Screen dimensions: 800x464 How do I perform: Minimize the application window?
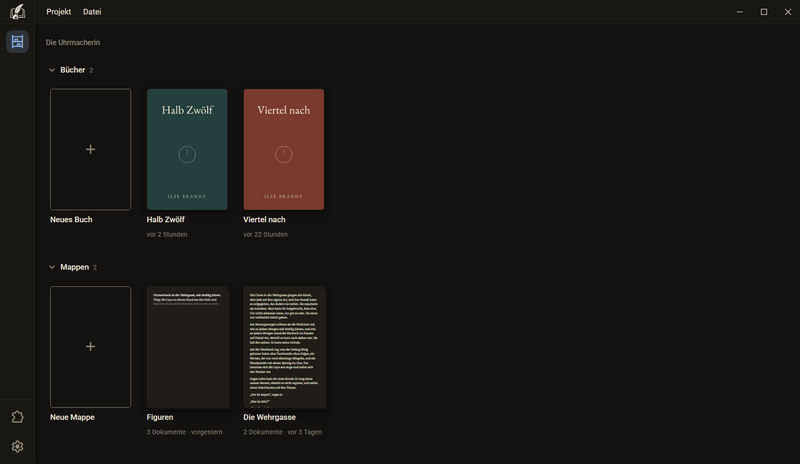[740, 12]
